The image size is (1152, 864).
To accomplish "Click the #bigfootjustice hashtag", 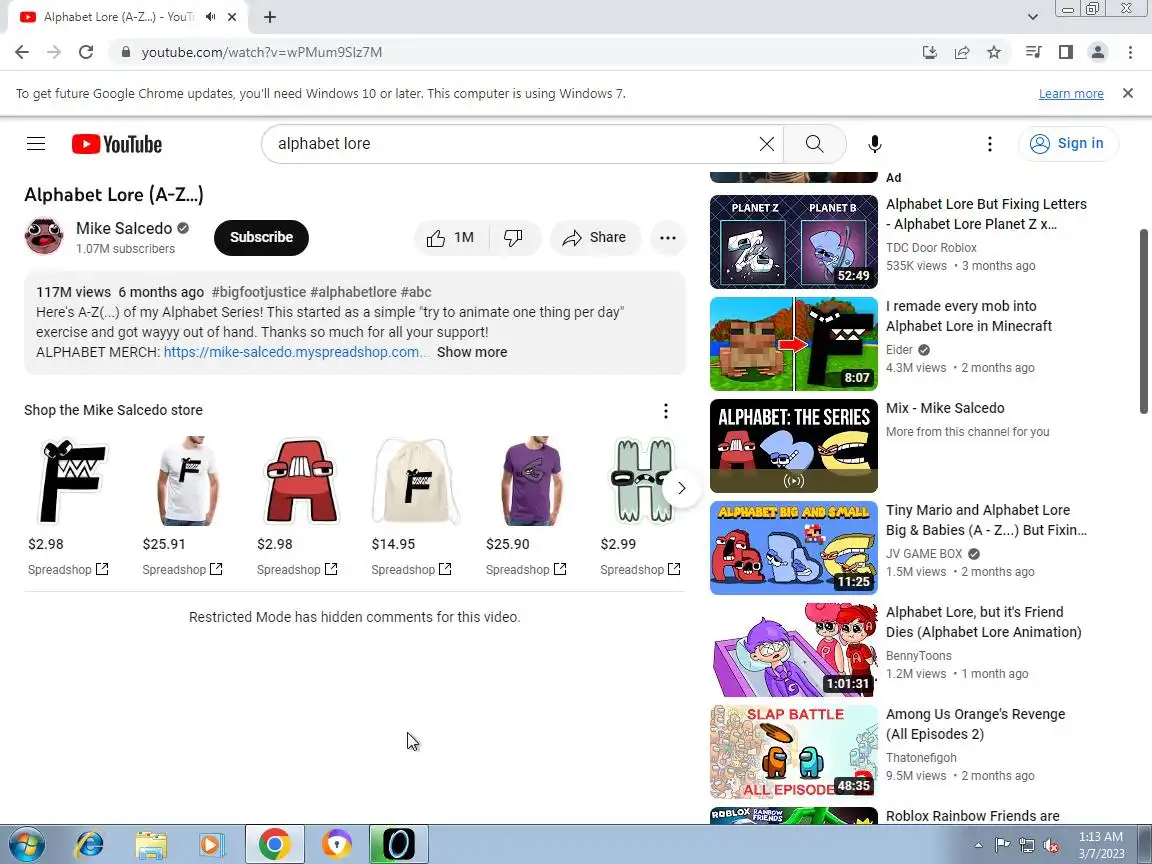I will [259, 292].
